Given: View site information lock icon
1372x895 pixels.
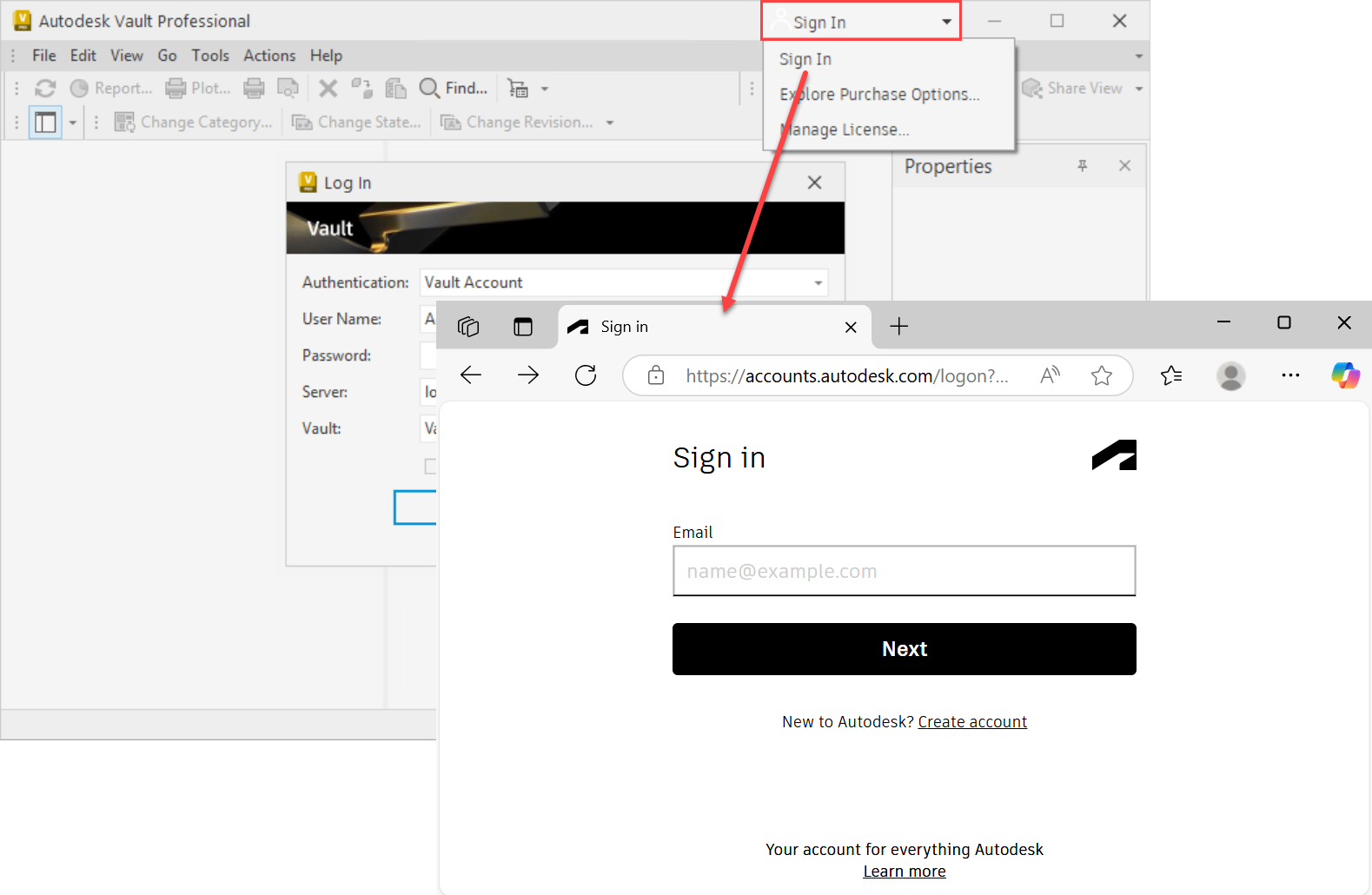Looking at the screenshot, I should 656,375.
